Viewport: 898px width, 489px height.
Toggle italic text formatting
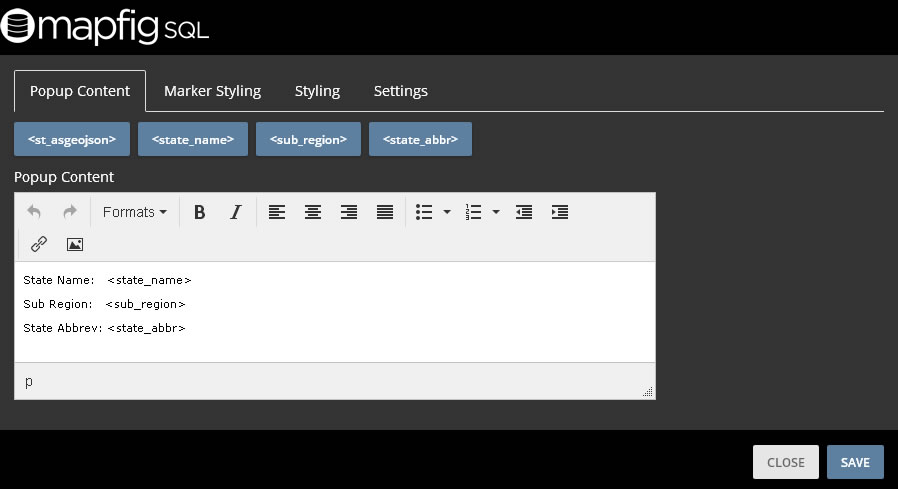coord(236,212)
